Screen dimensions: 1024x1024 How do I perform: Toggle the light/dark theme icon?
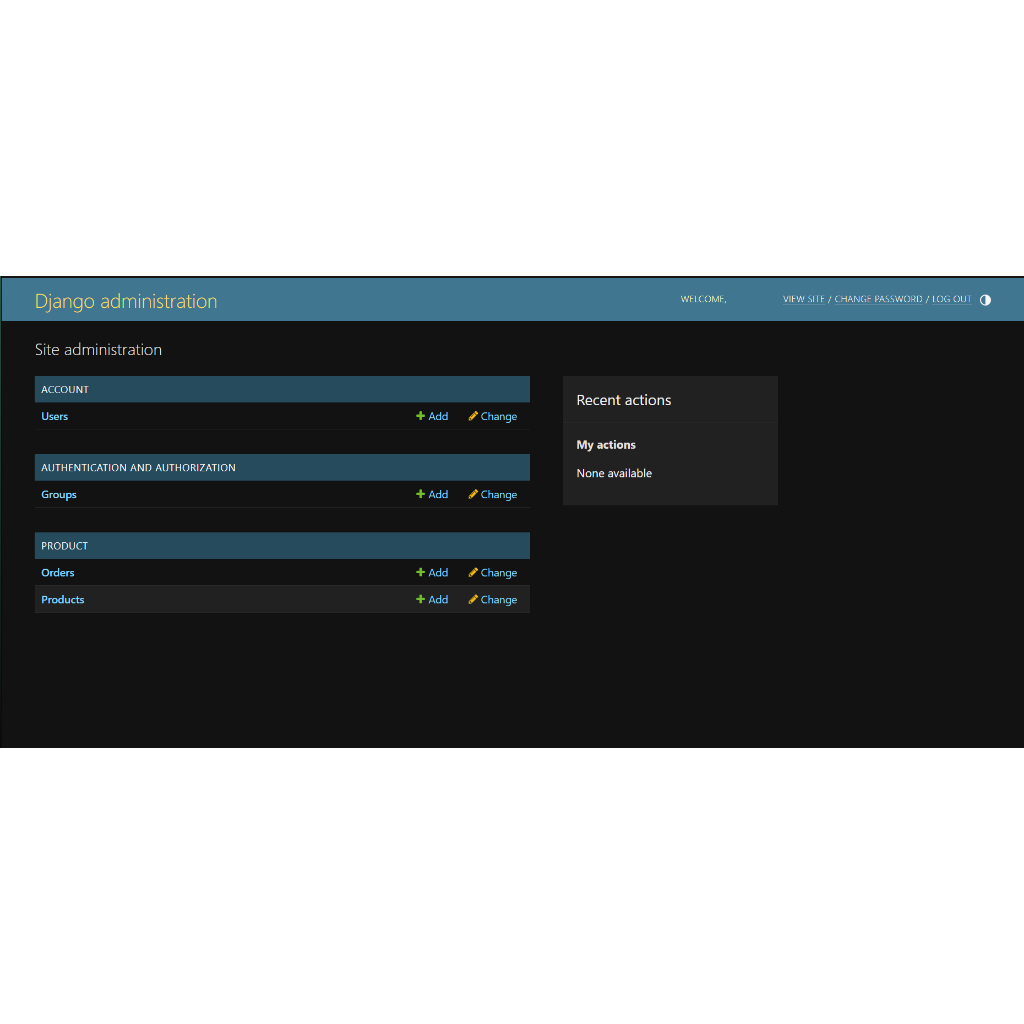(x=985, y=300)
